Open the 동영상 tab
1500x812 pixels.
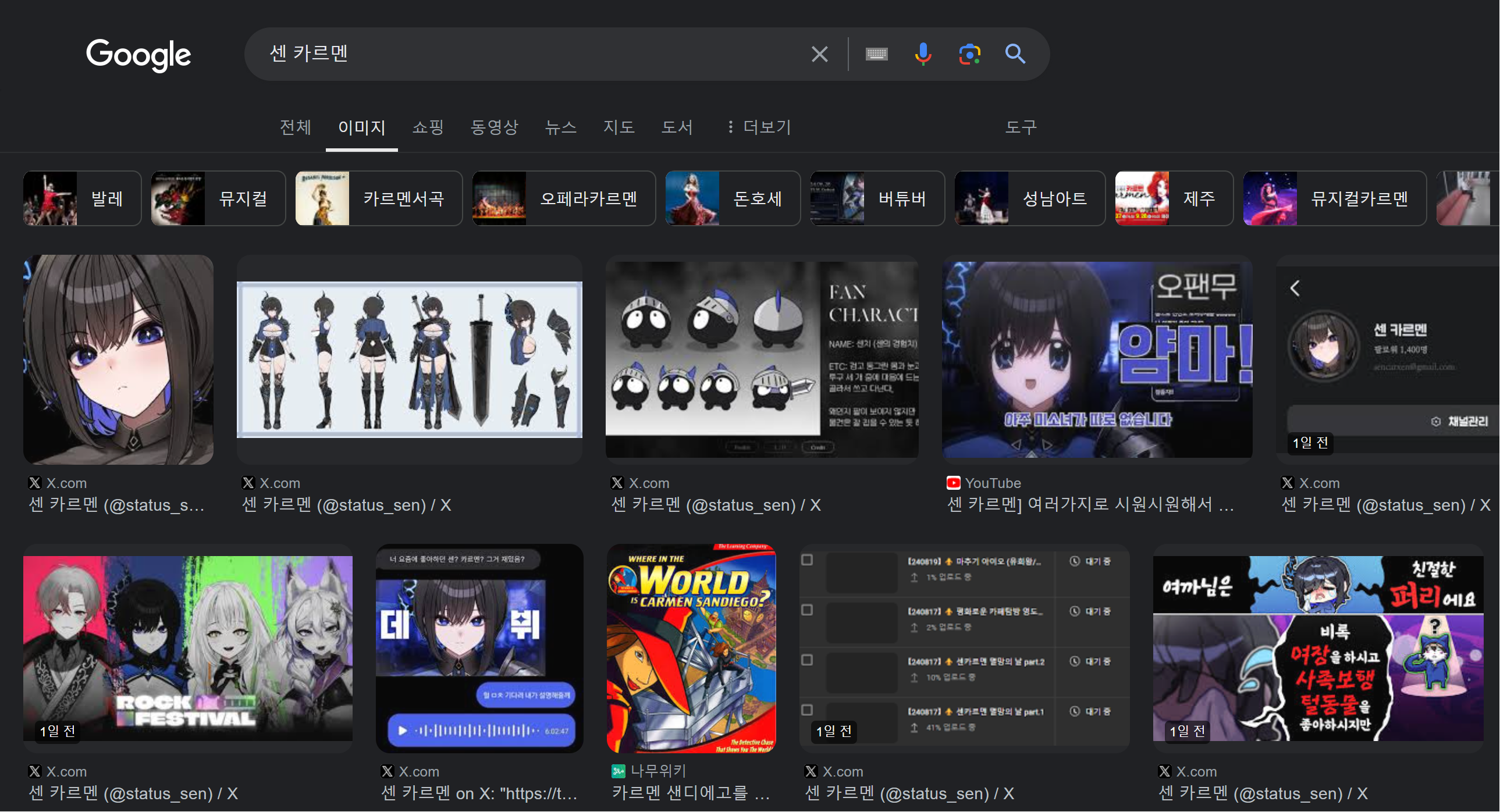(x=494, y=127)
